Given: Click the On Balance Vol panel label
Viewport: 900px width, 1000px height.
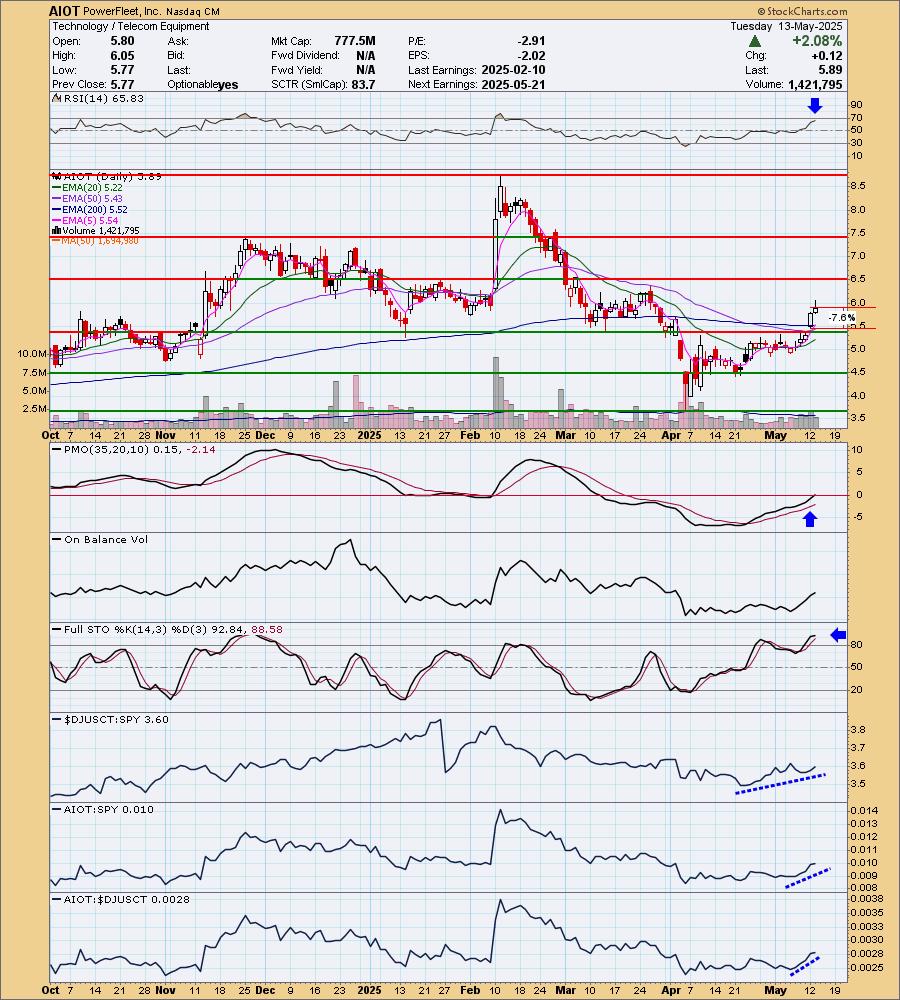Looking at the screenshot, I should [106, 540].
